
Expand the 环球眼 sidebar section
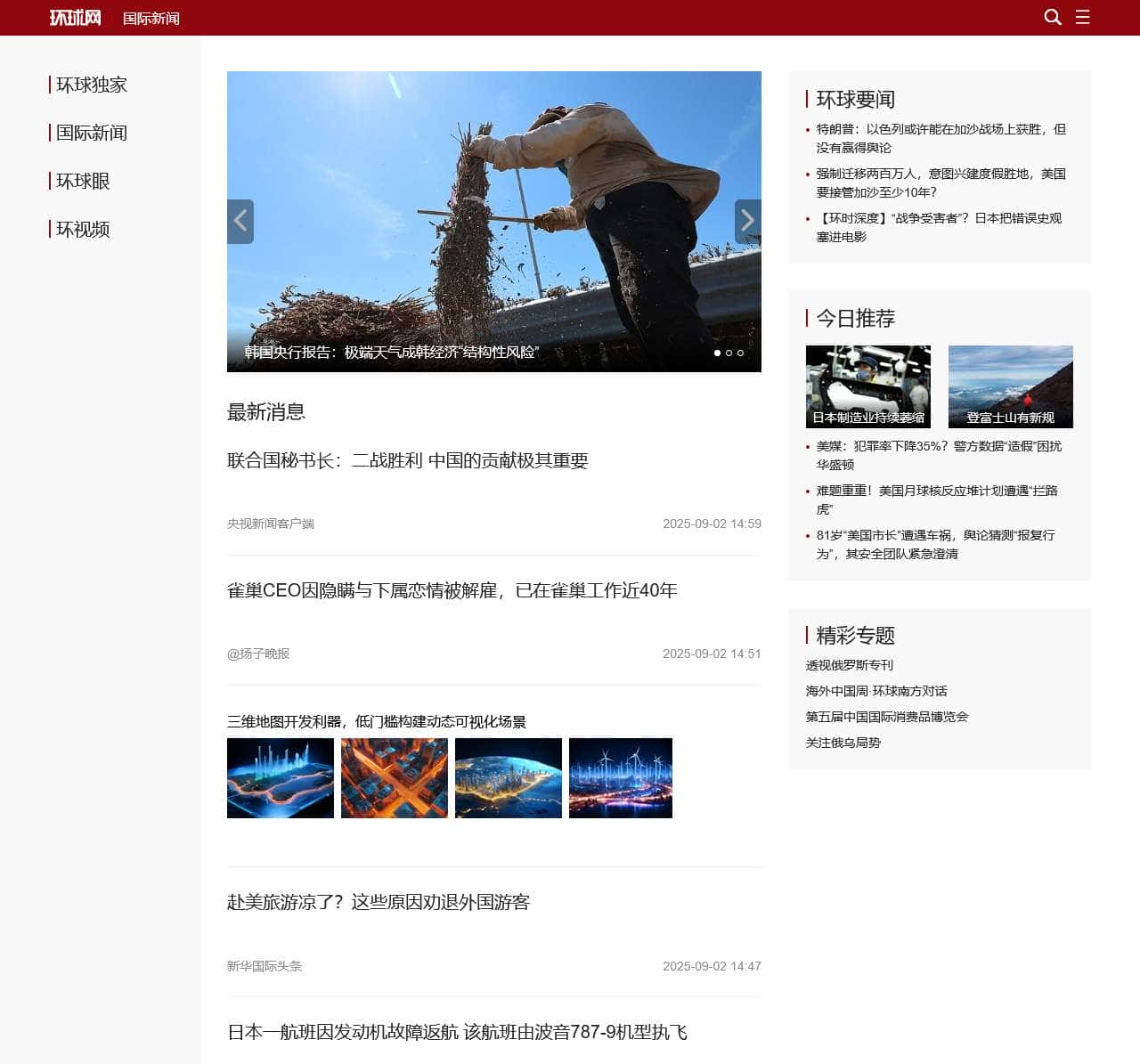pyautogui.click(x=83, y=181)
